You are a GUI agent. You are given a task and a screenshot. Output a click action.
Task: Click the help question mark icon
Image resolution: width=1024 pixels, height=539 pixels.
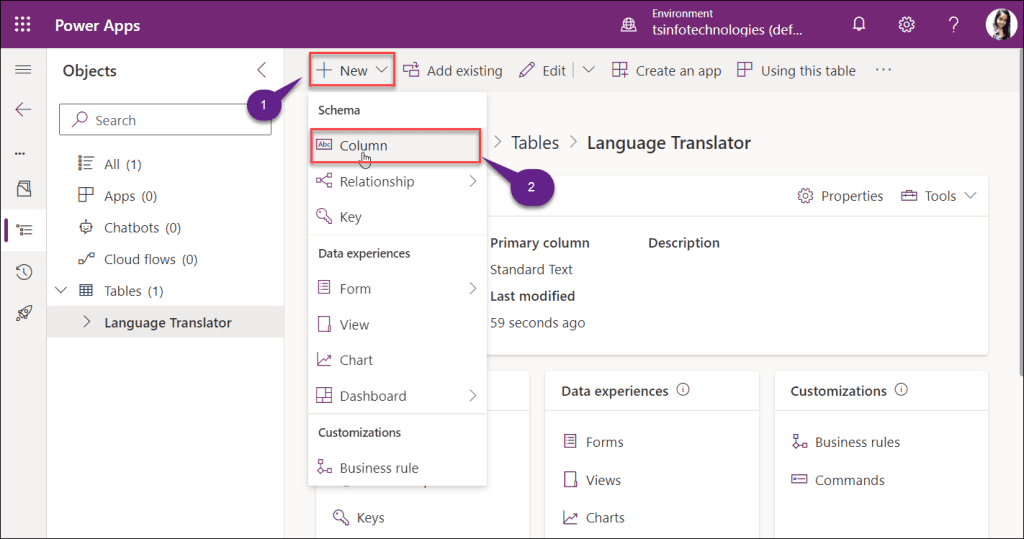(953, 25)
